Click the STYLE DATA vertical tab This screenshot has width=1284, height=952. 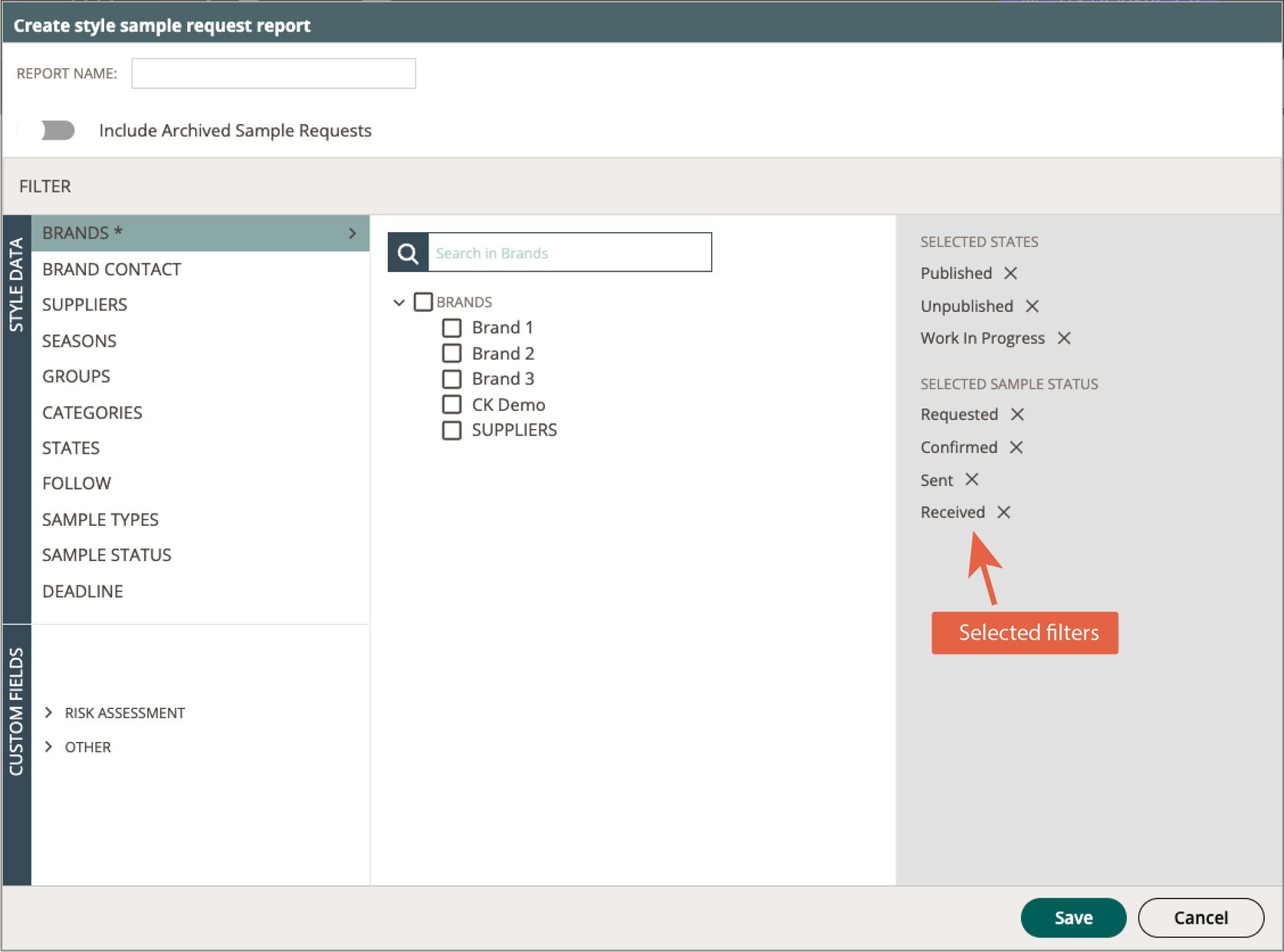point(16,419)
